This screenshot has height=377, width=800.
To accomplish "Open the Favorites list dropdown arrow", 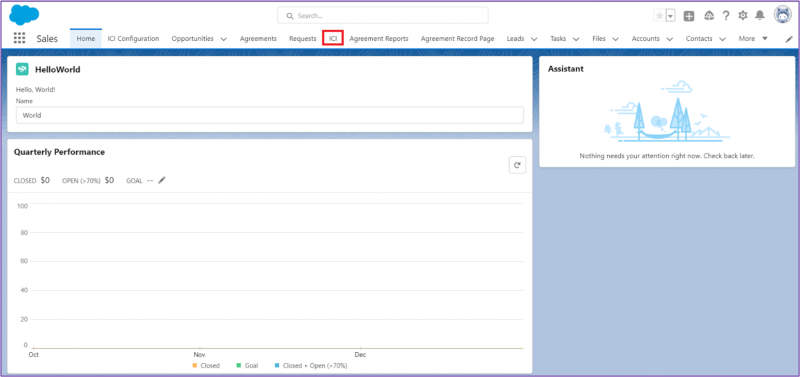I will point(670,16).
